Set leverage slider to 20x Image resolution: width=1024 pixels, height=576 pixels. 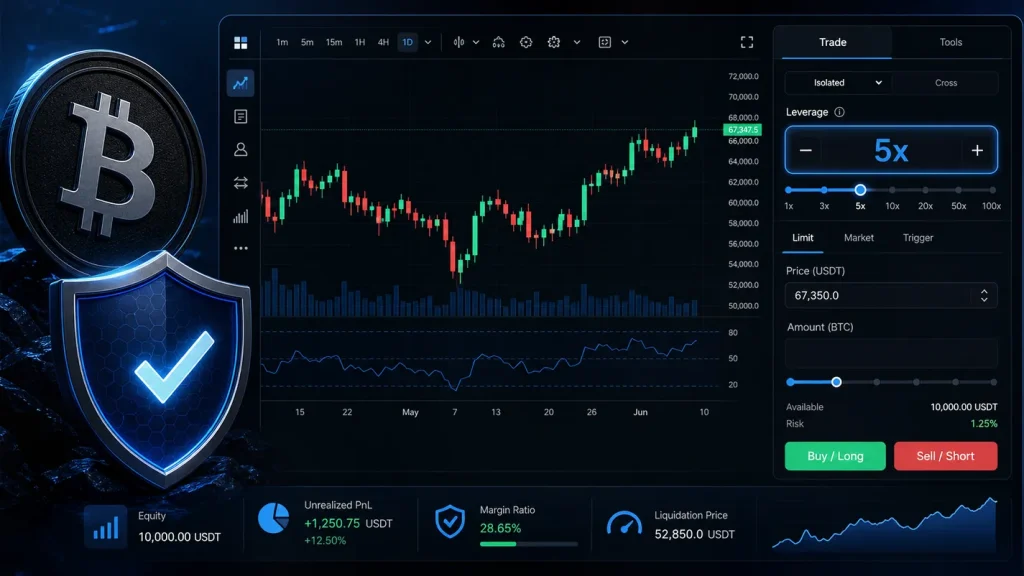coord(925,190)
